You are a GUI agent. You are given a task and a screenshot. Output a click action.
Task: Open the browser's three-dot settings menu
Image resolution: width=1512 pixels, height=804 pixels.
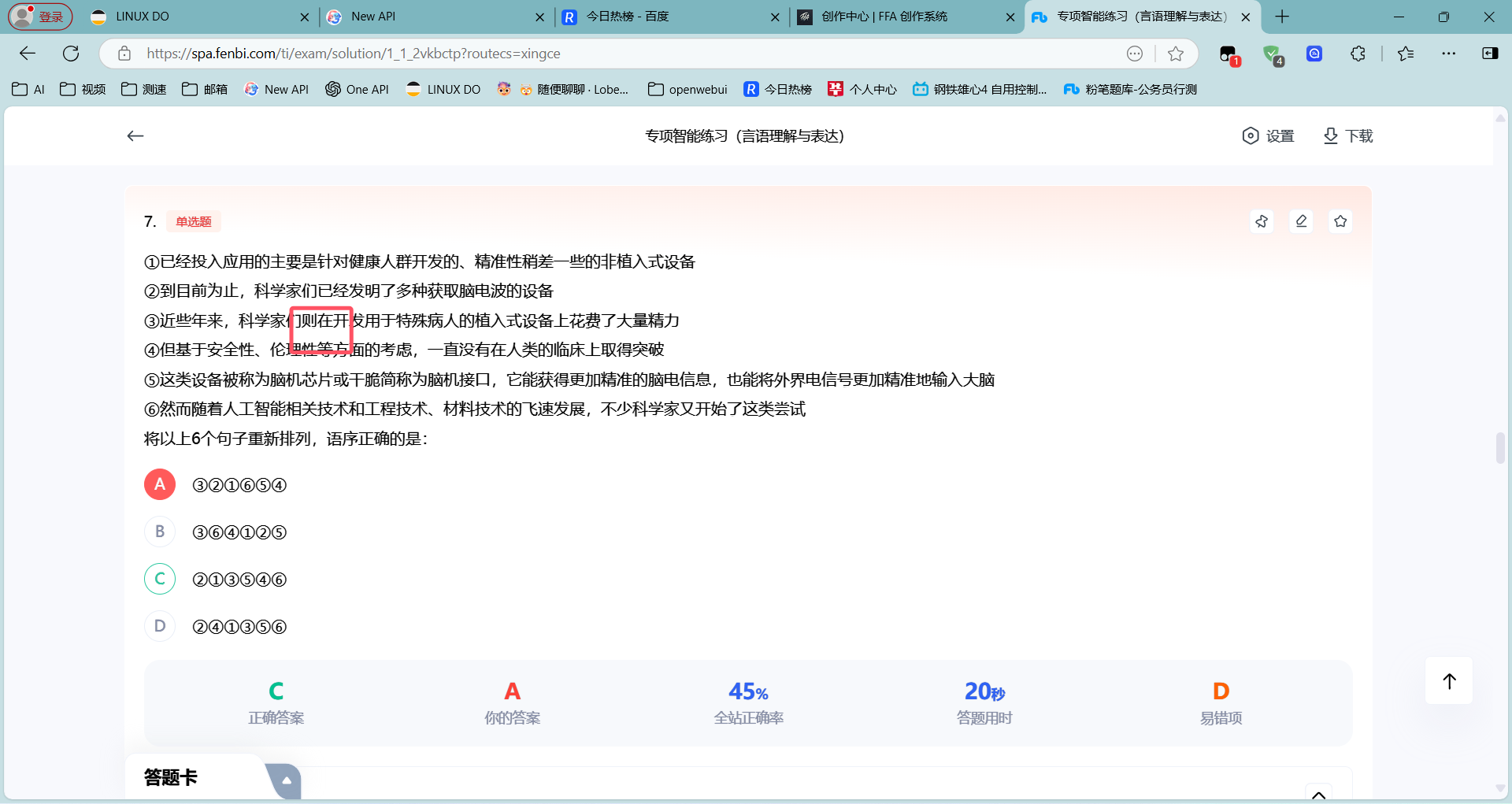[1448, 54]
